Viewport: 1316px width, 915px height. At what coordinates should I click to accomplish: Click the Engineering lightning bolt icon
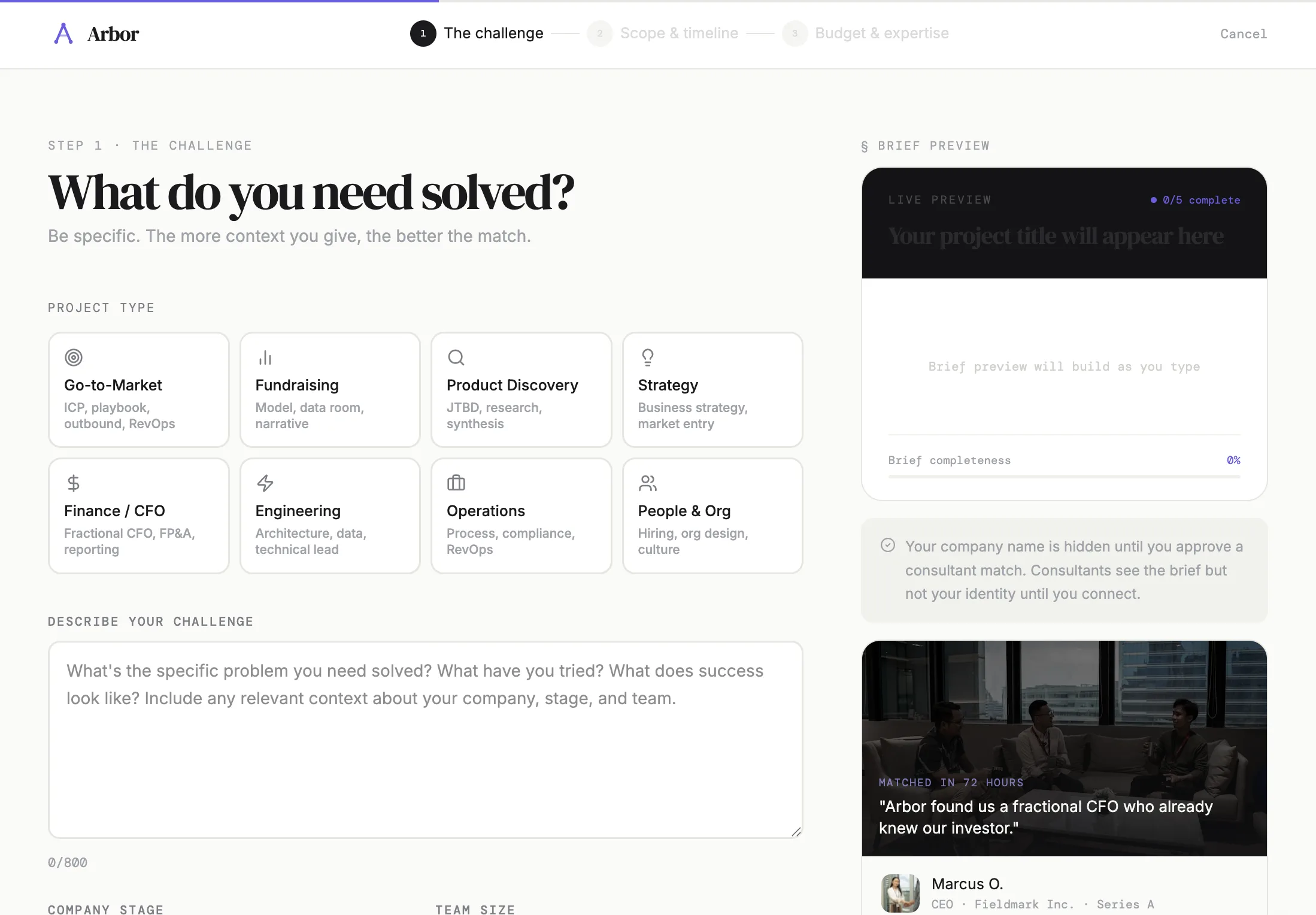coord(265,483)
